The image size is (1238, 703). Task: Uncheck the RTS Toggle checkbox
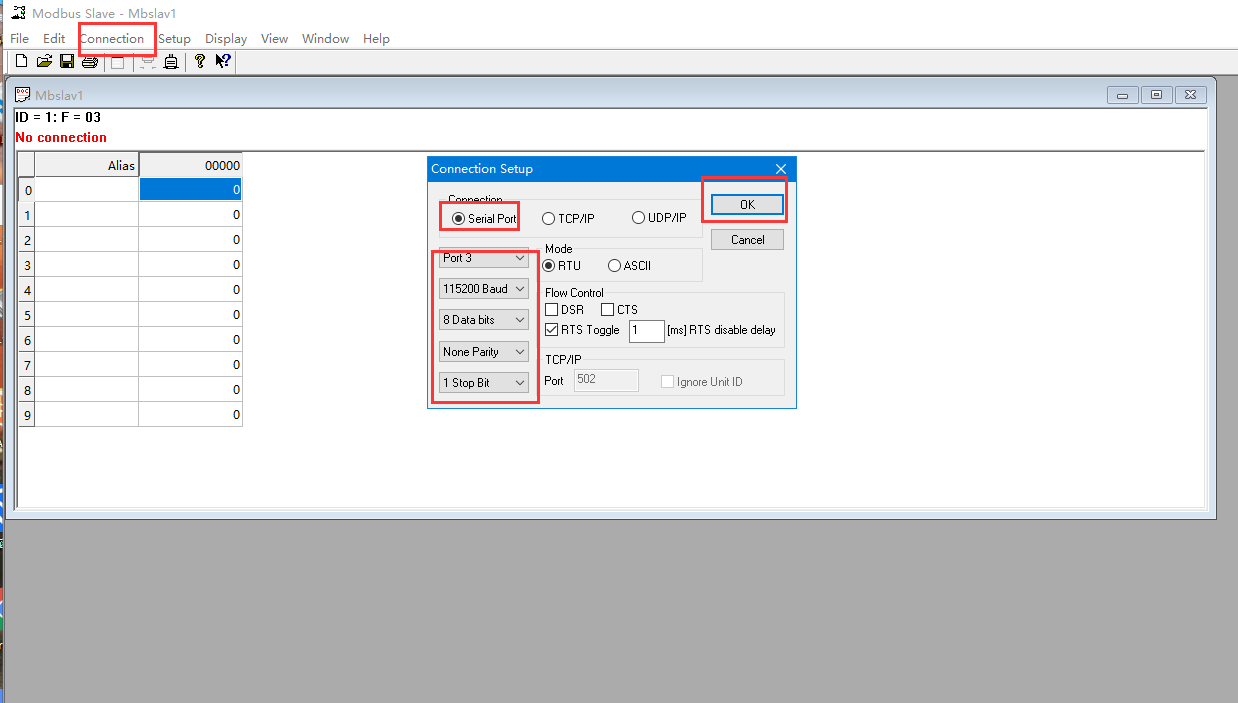(x=552, y=330)
